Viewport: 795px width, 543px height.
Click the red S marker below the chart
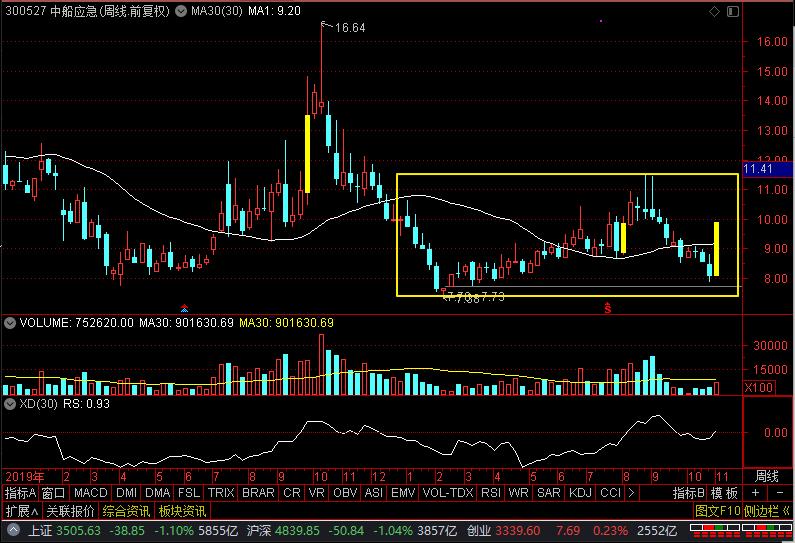pyautogui.click(x=607, y=307)
